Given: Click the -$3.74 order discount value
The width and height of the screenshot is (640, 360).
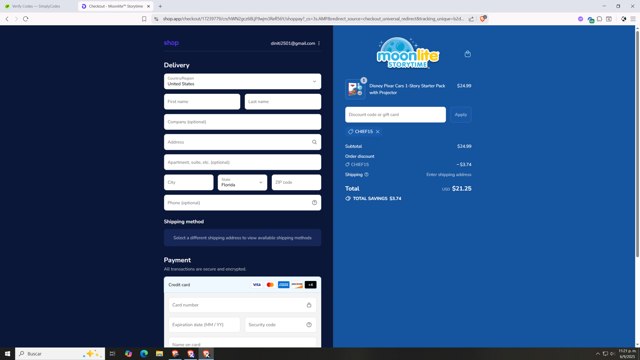Looking at the screenshot, I should [464, 164].
